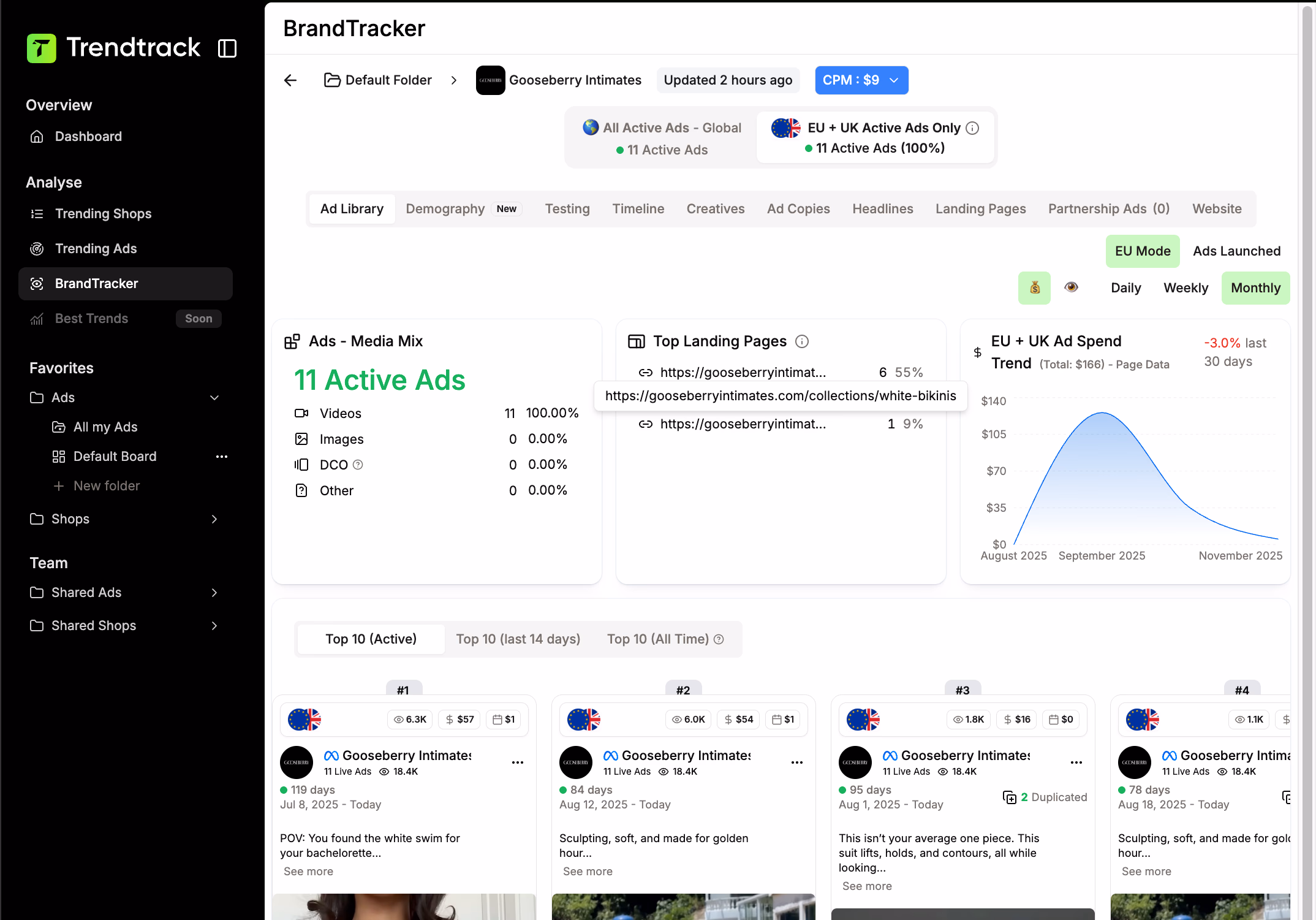
Task: Toggle EU Mode off
Action: coord(1142,251)
